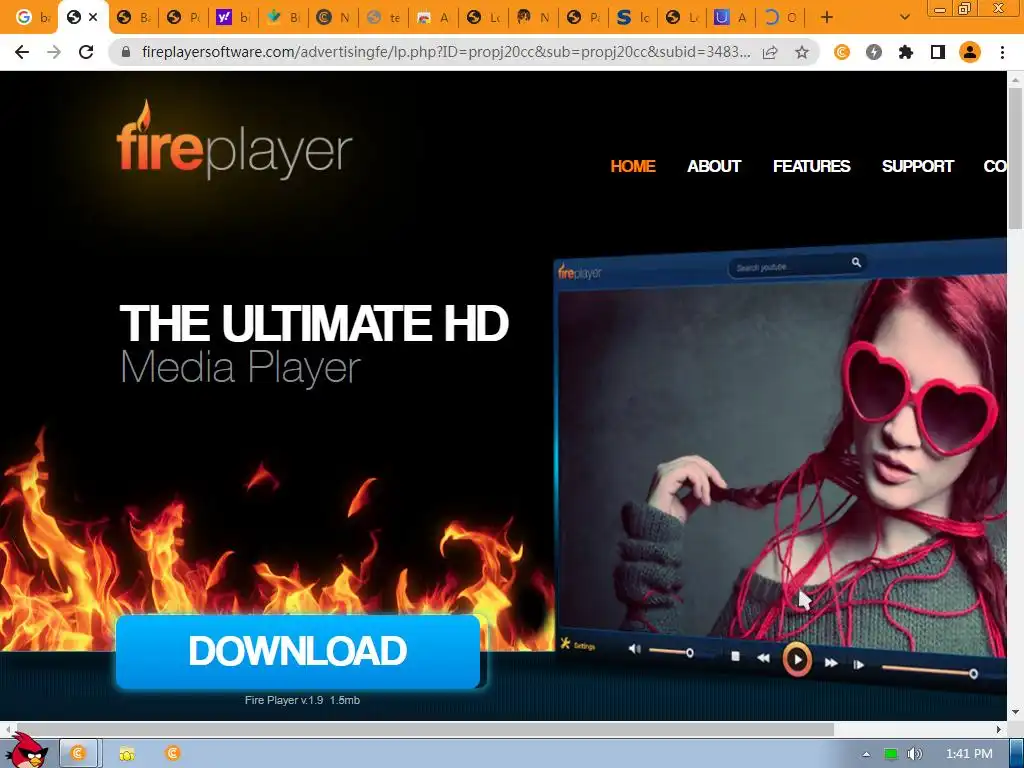Click the vertical scrollbar down arrow
The image size is (1024, 768).
click(x=1015, y=712)
